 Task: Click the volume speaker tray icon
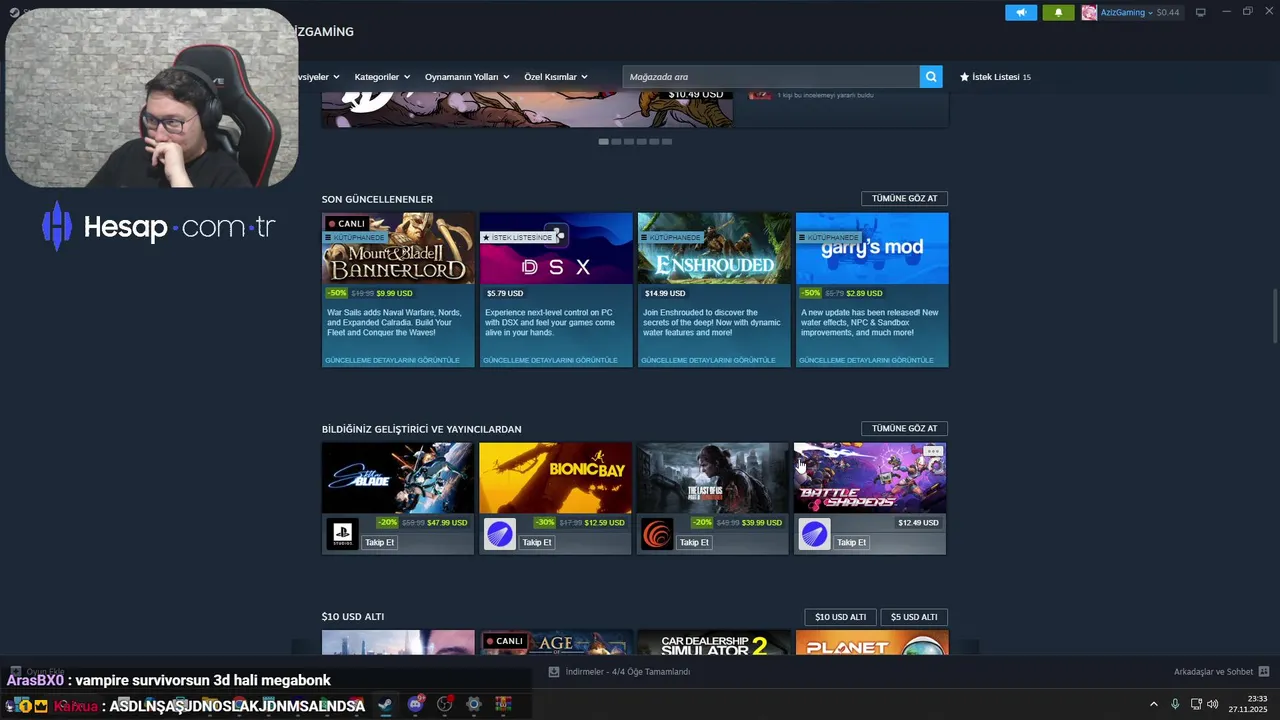(x=1213, y=704)
